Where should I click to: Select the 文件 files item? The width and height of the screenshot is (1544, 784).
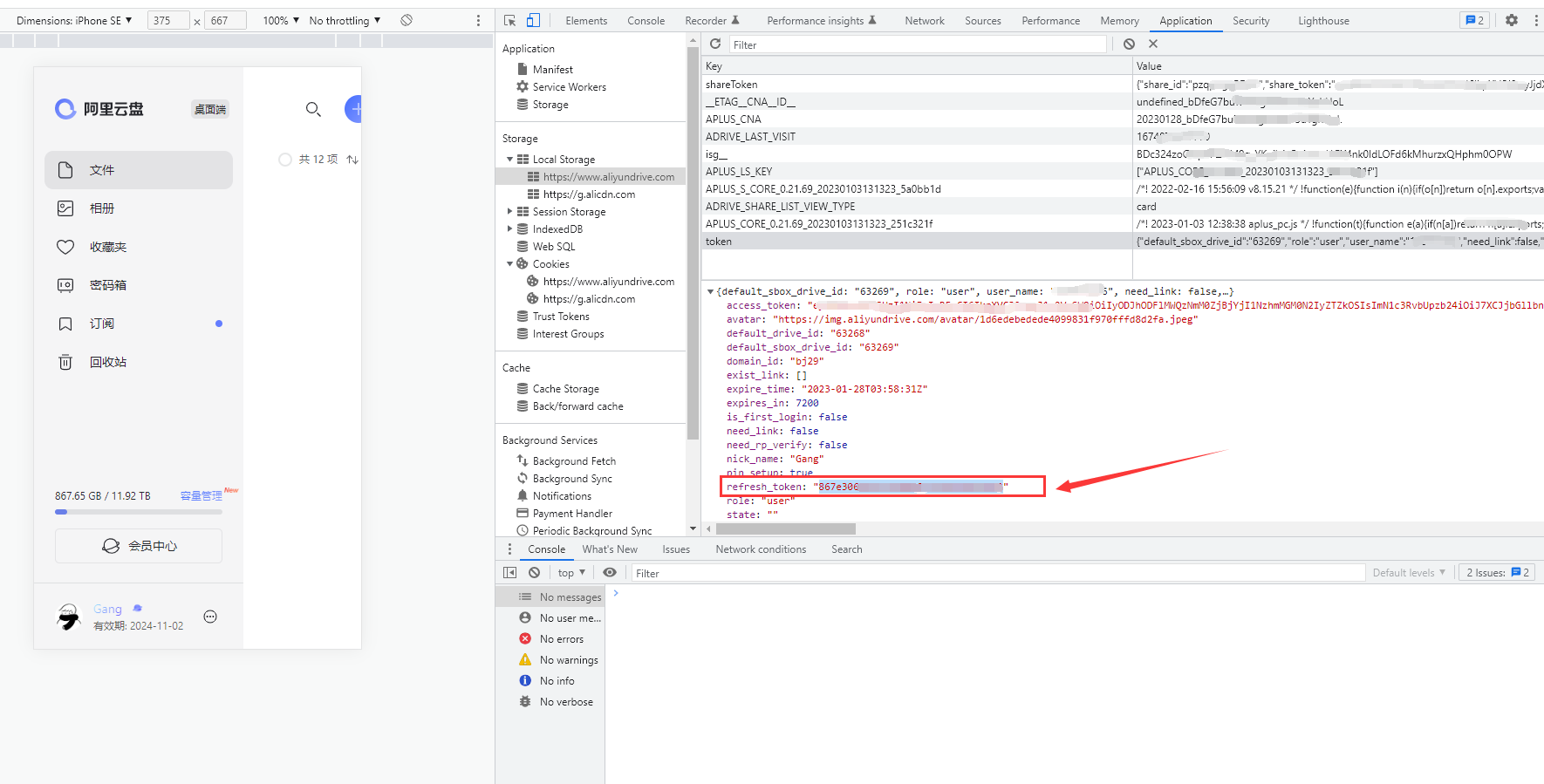[139, 170]
